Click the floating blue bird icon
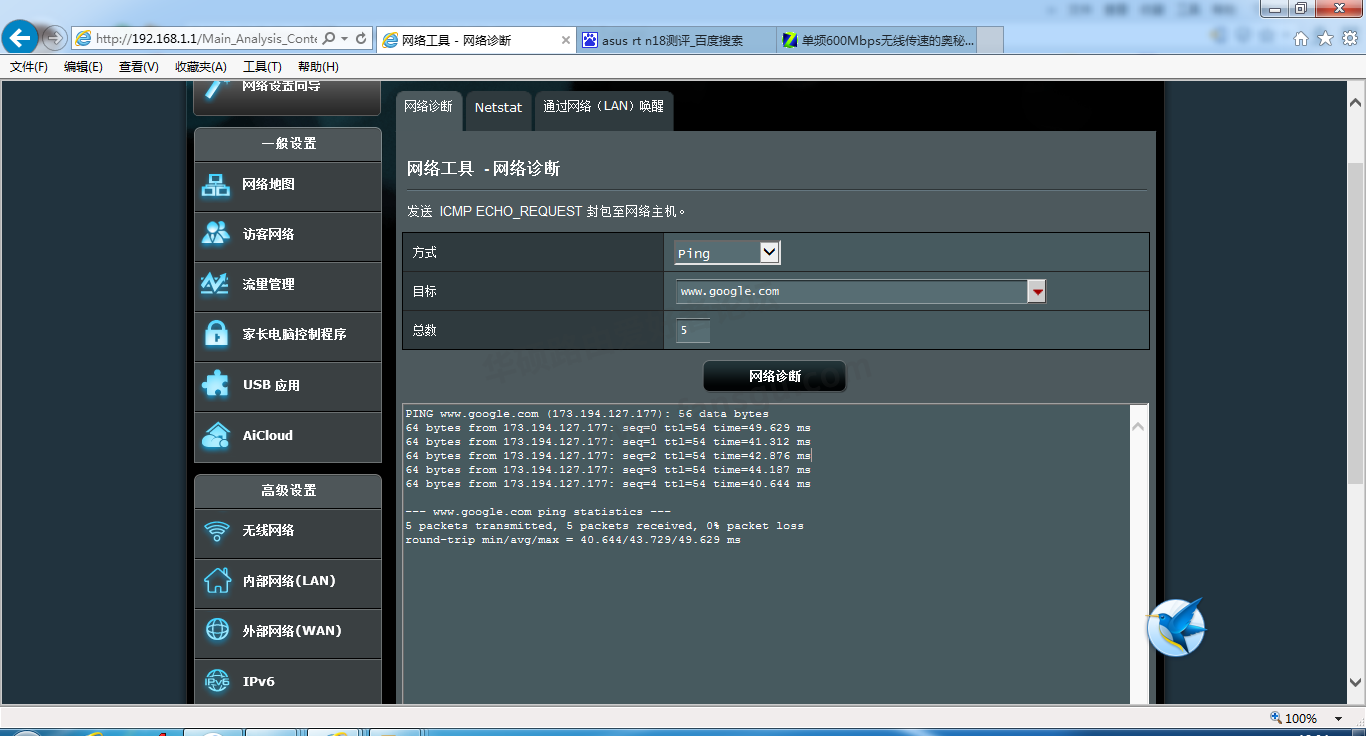1366x736 pixels. (x=1177, y=628)
